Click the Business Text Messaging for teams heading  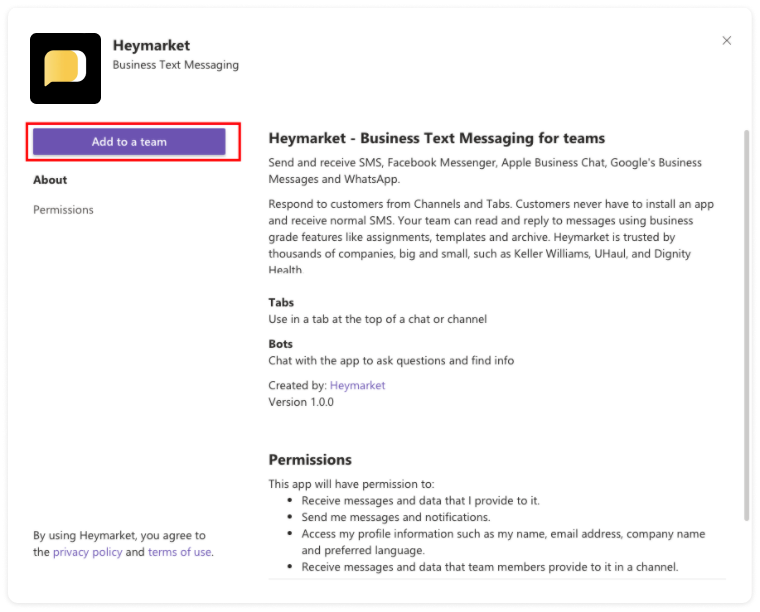coord(437,138)
